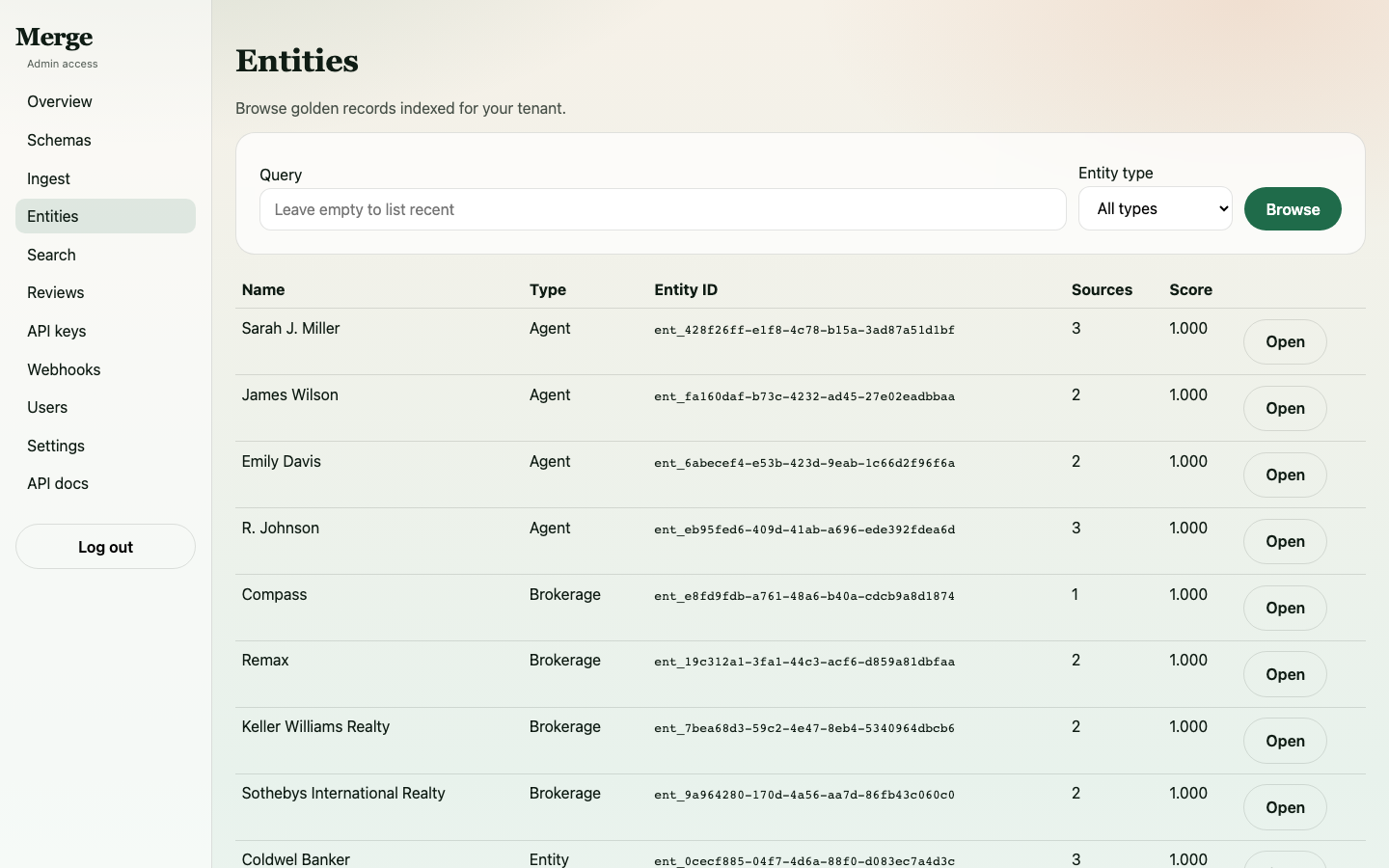
Task: Click the name Emily Davis
Action: (281, 461)
